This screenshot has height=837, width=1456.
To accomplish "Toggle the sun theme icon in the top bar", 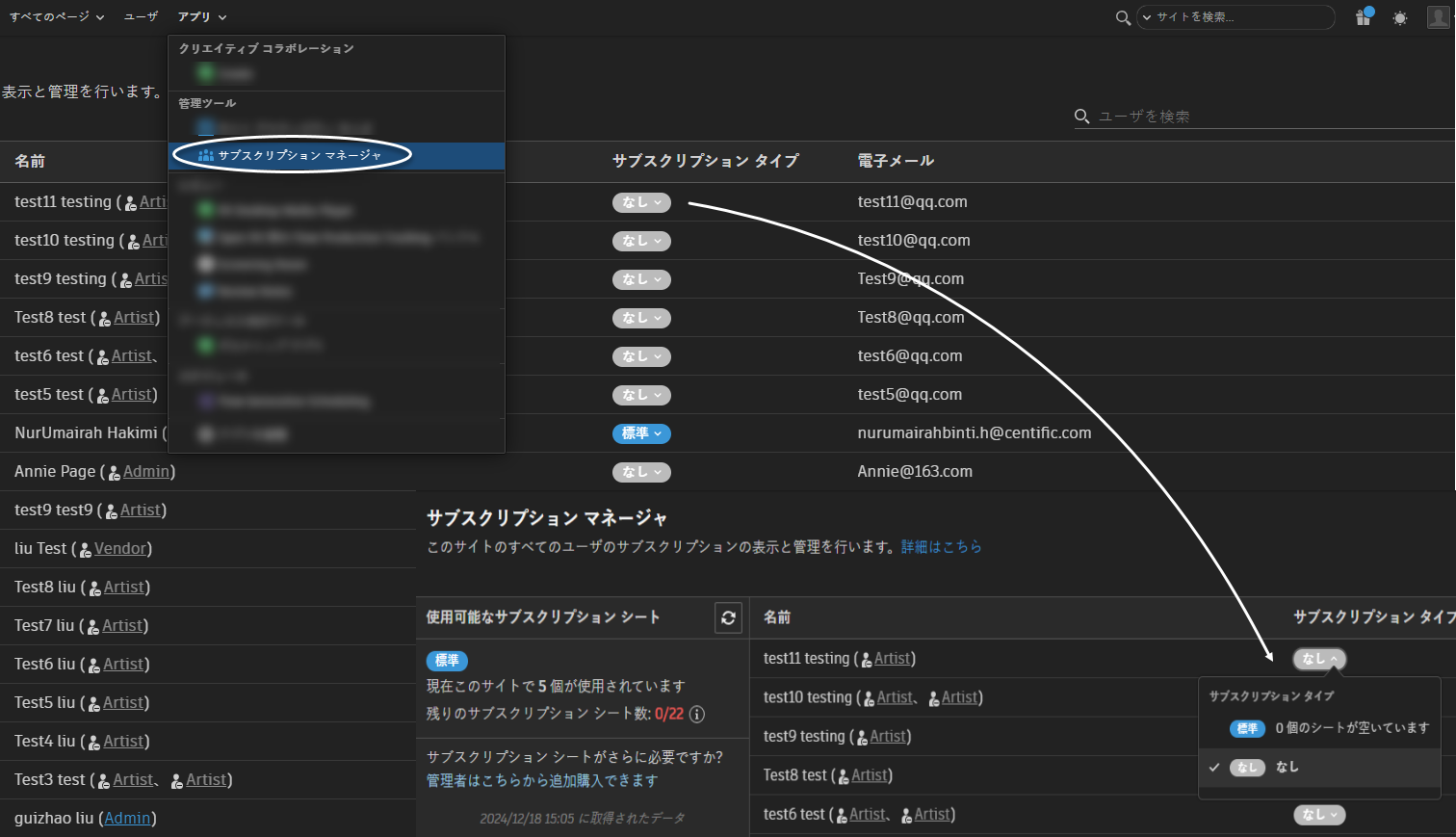I will [x=1400, y=18].
